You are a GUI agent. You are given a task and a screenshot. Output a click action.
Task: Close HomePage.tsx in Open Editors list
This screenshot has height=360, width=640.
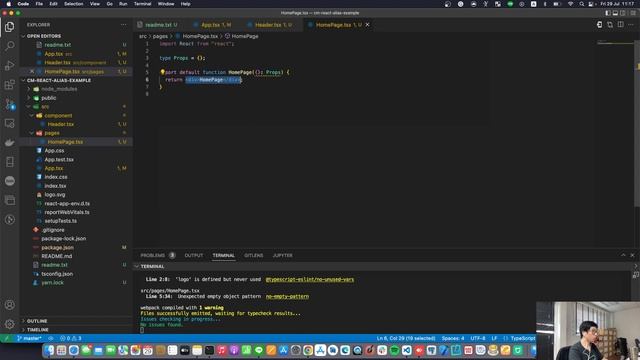point(32,71)
